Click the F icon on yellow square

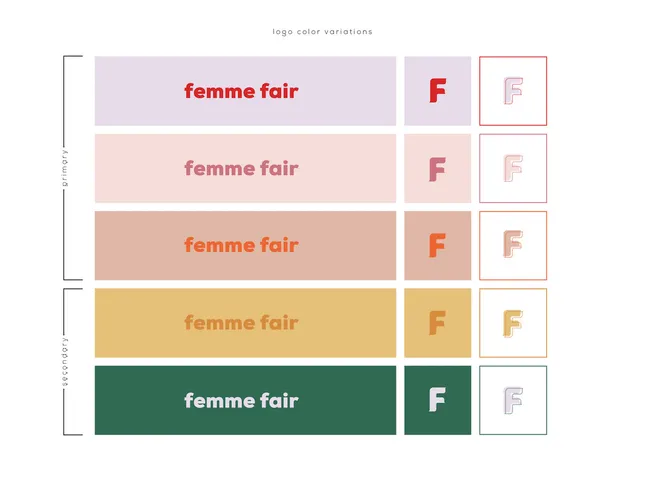coord(437,323)
